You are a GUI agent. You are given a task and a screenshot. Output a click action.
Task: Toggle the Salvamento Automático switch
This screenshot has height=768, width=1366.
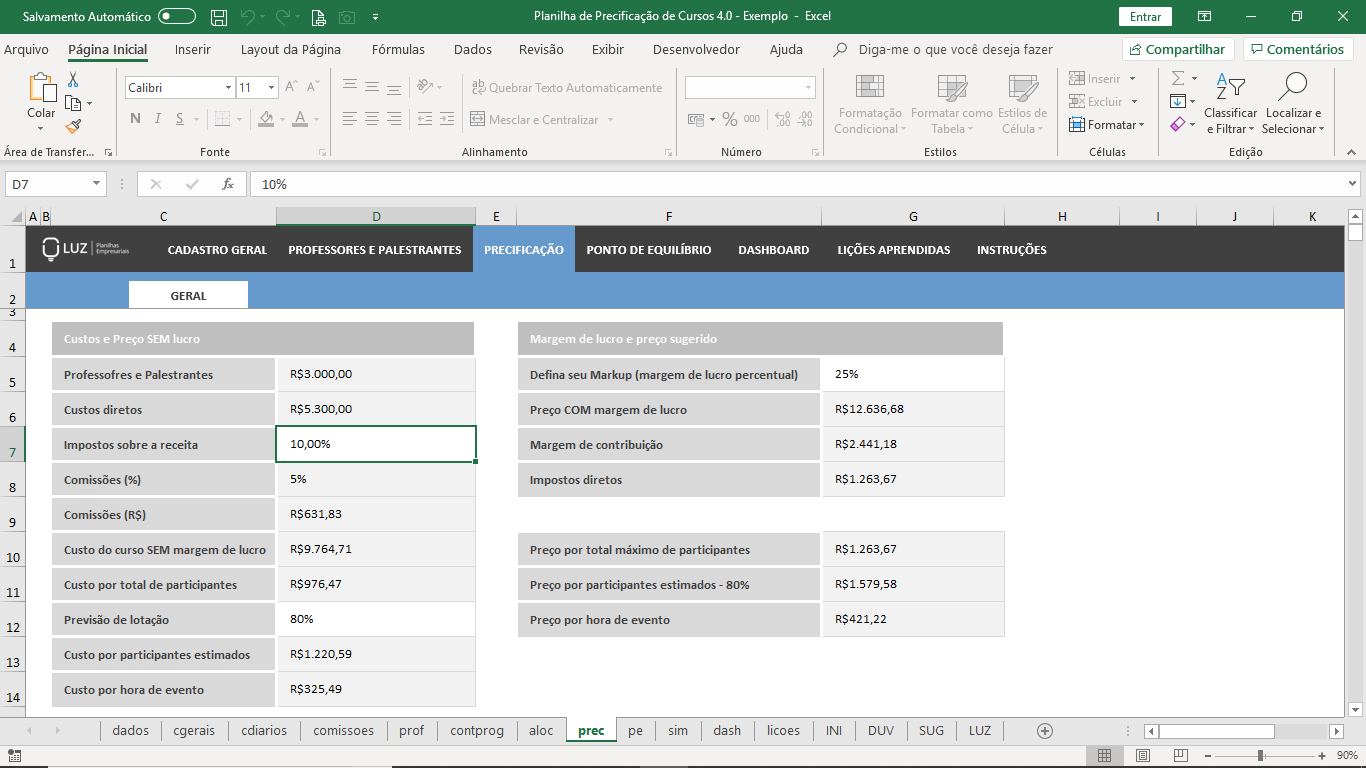177,17
